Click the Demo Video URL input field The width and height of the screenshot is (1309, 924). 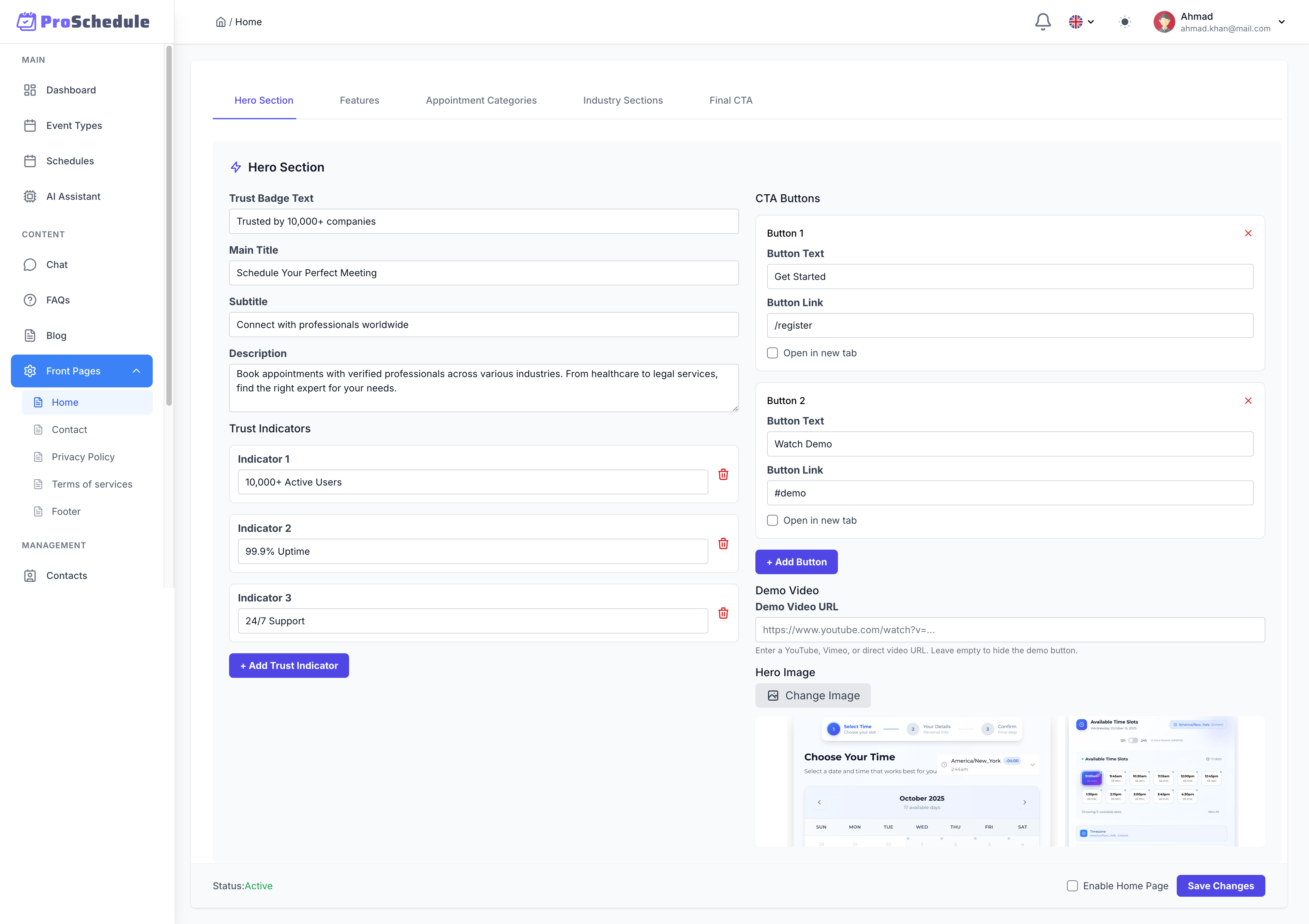click(x=1009, y=630)
